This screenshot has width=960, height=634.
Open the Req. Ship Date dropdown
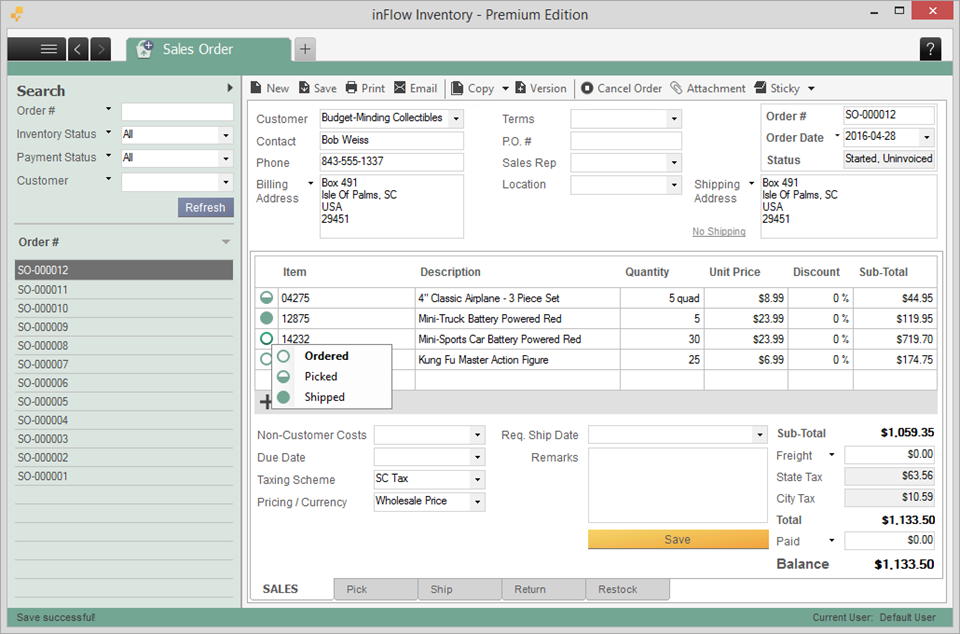point(760,434)
